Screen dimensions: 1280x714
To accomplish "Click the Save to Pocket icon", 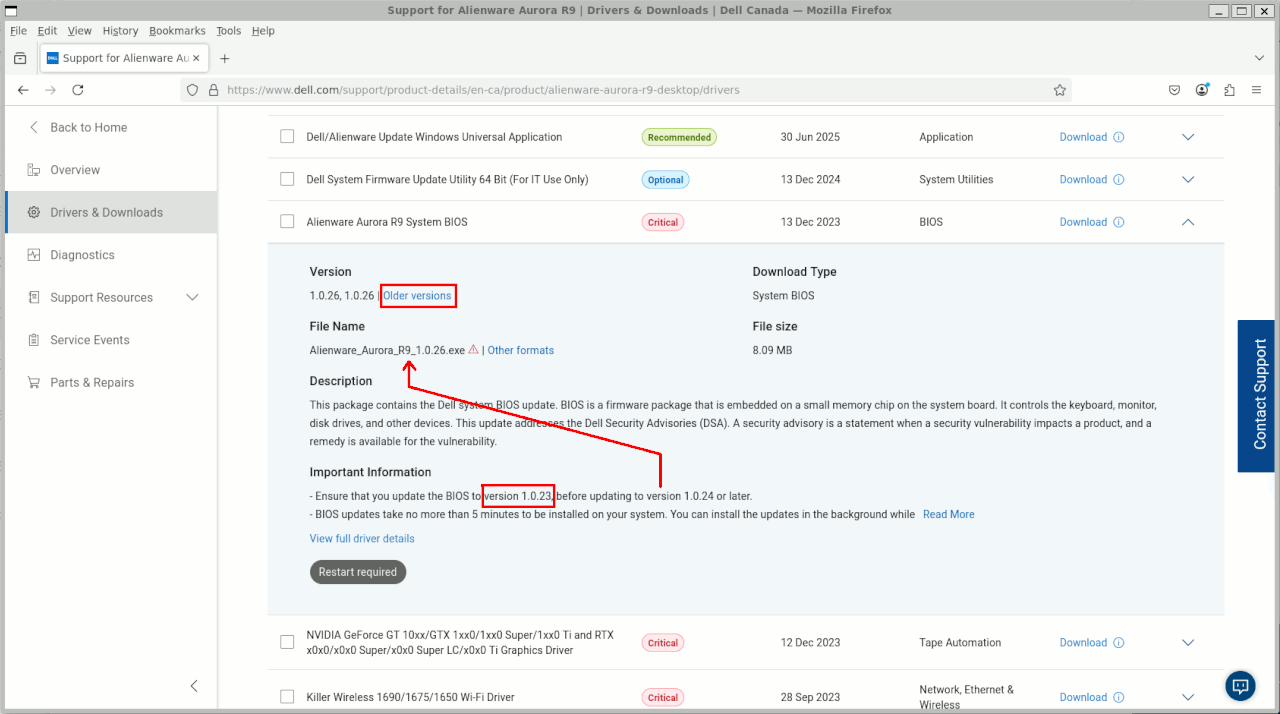I will coord(1175,90).
